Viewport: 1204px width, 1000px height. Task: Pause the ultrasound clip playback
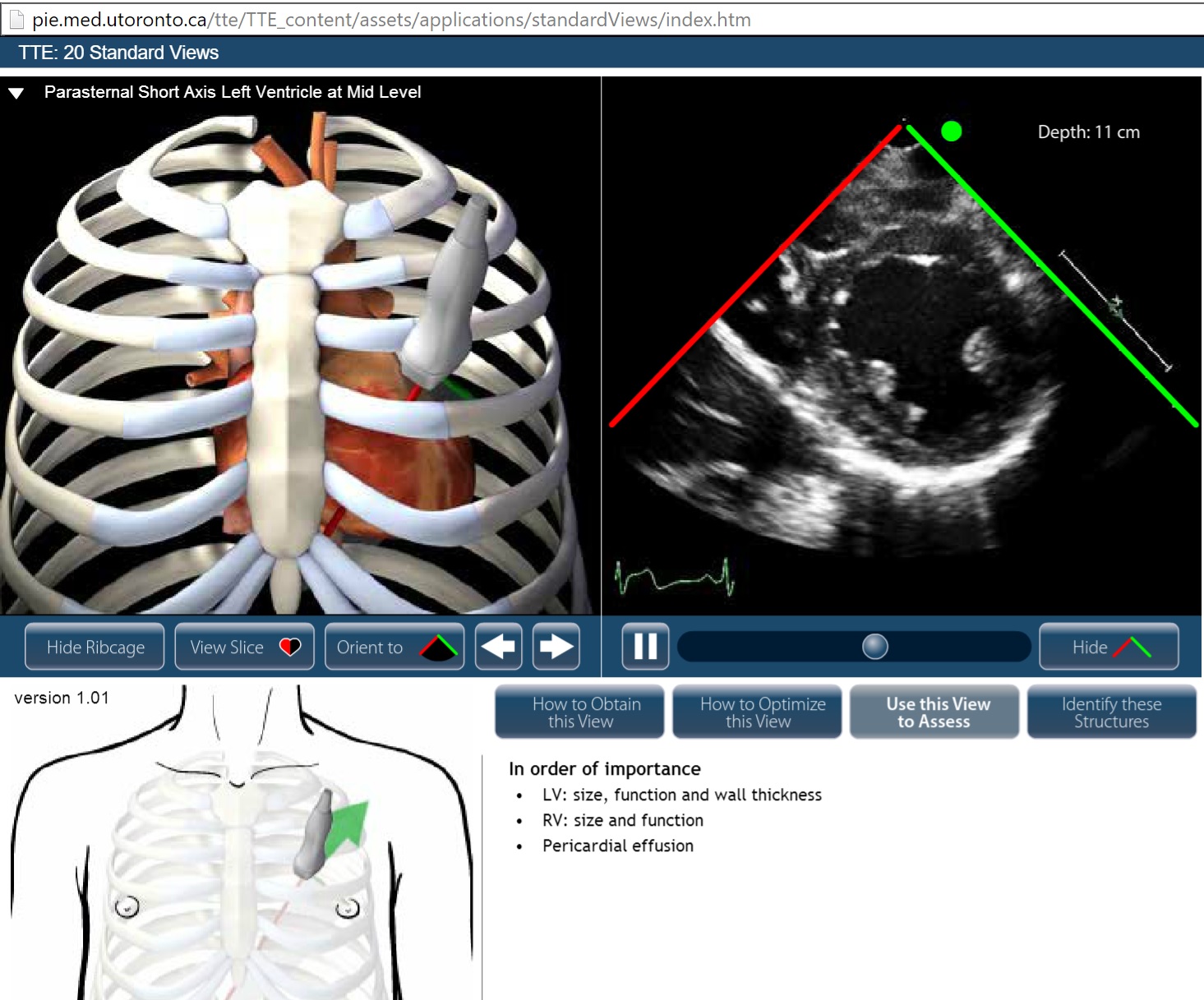pyautogui.click(x=645, y=647)
